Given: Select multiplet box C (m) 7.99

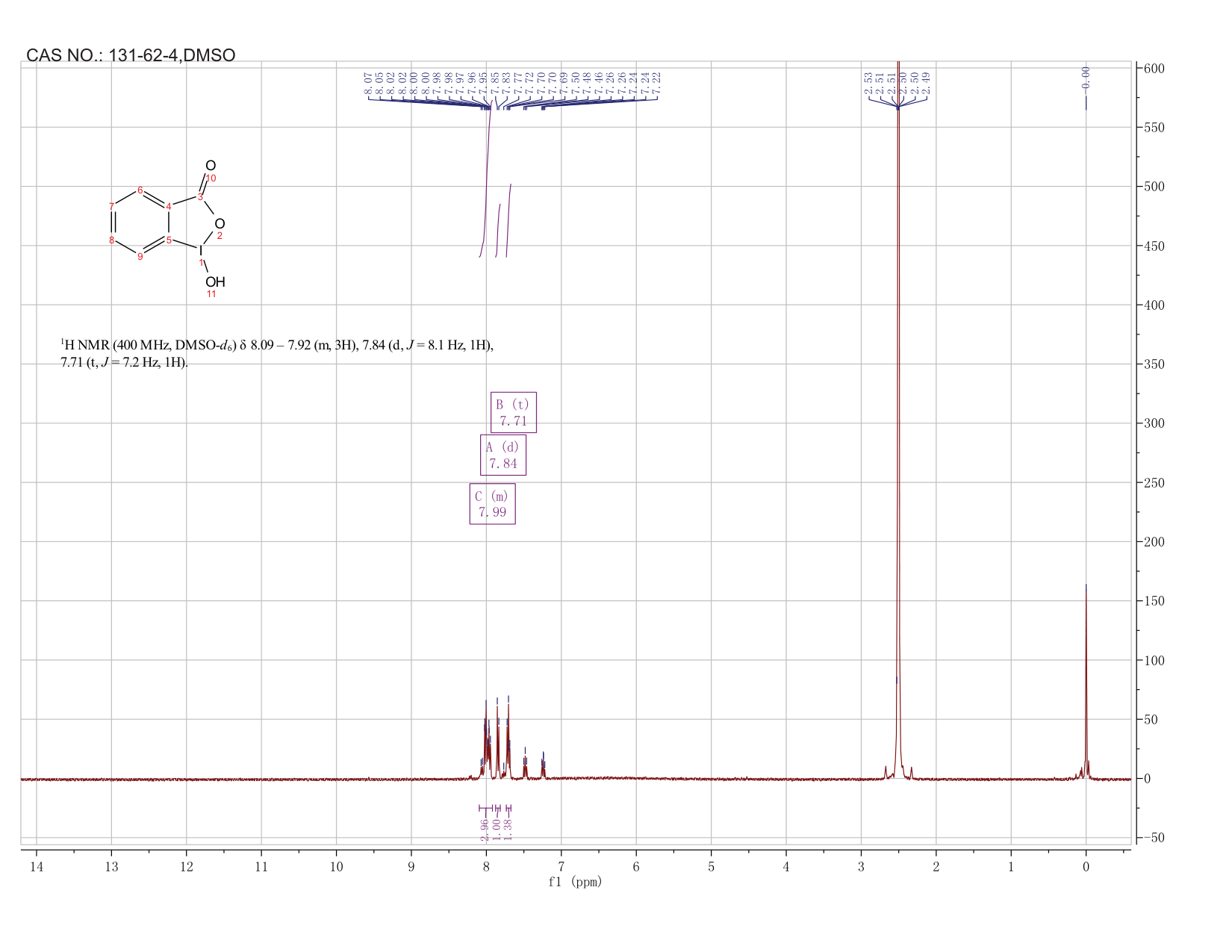Looking at the screenshot, I should tap(492, 504).
